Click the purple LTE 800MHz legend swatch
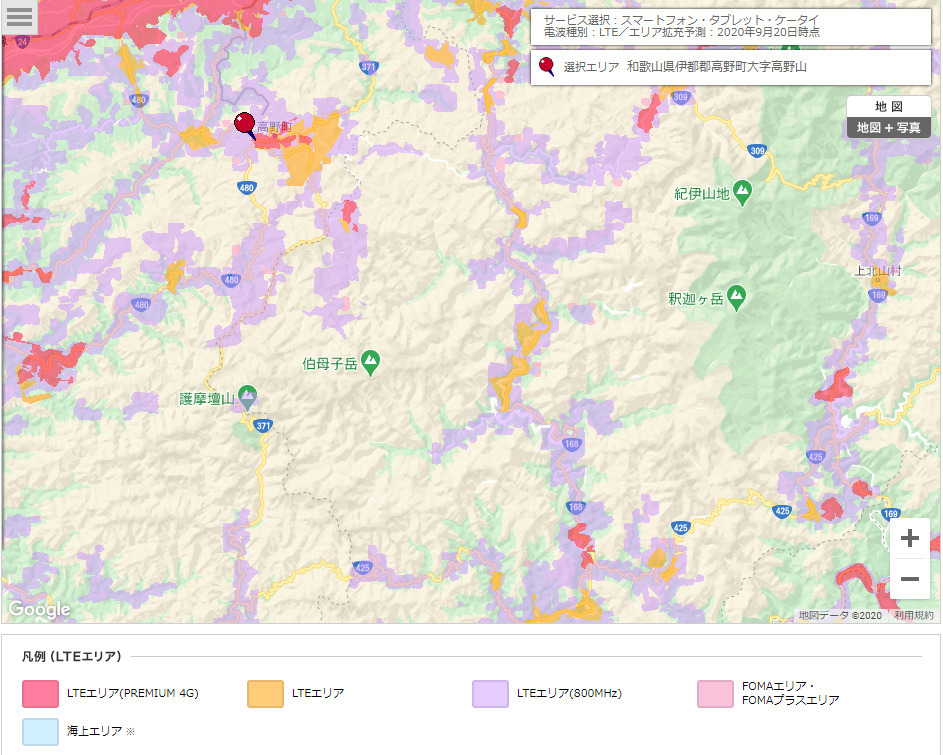Image resolution: width=943 pixels, height=755 pixels. (x=490, y=693)
